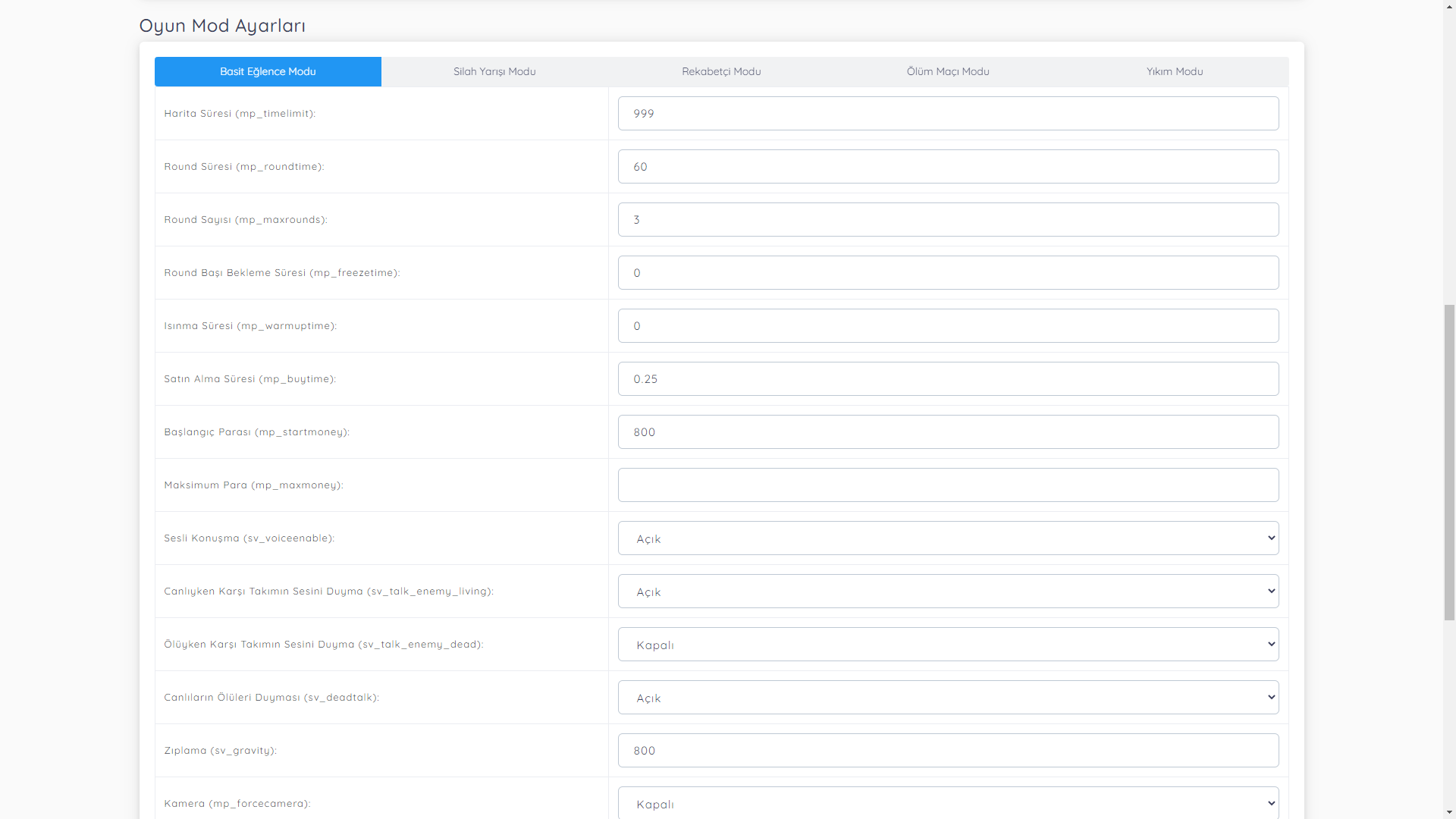Viewport: 1456px width, 819px height.
Task: Click the mp_startmoney input field
Action: [948, 431]
